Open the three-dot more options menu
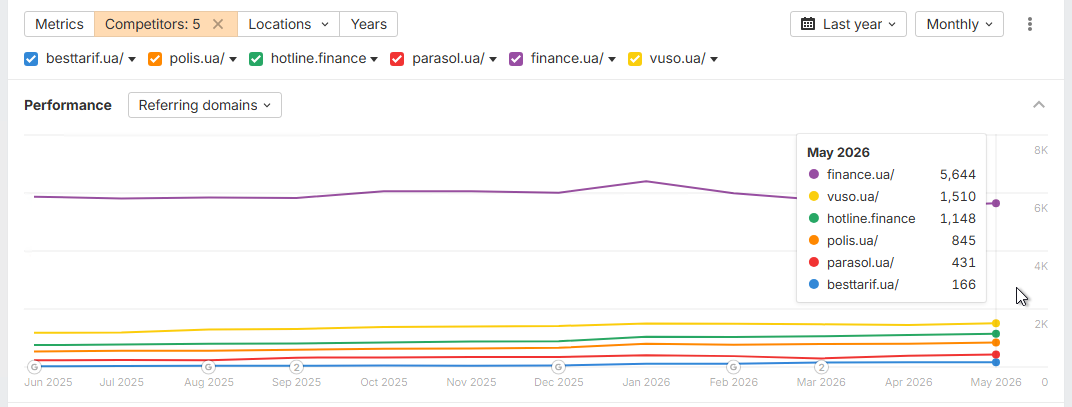This screenshot has height=407, width=1072. (x=1030, y=24)
